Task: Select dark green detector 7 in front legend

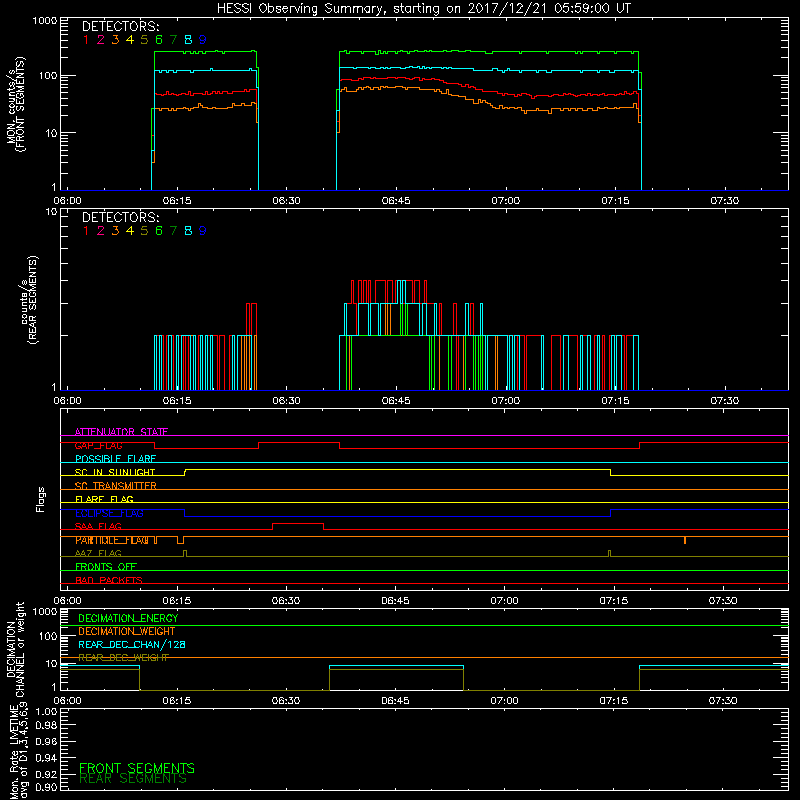Action: coord(173,40)
